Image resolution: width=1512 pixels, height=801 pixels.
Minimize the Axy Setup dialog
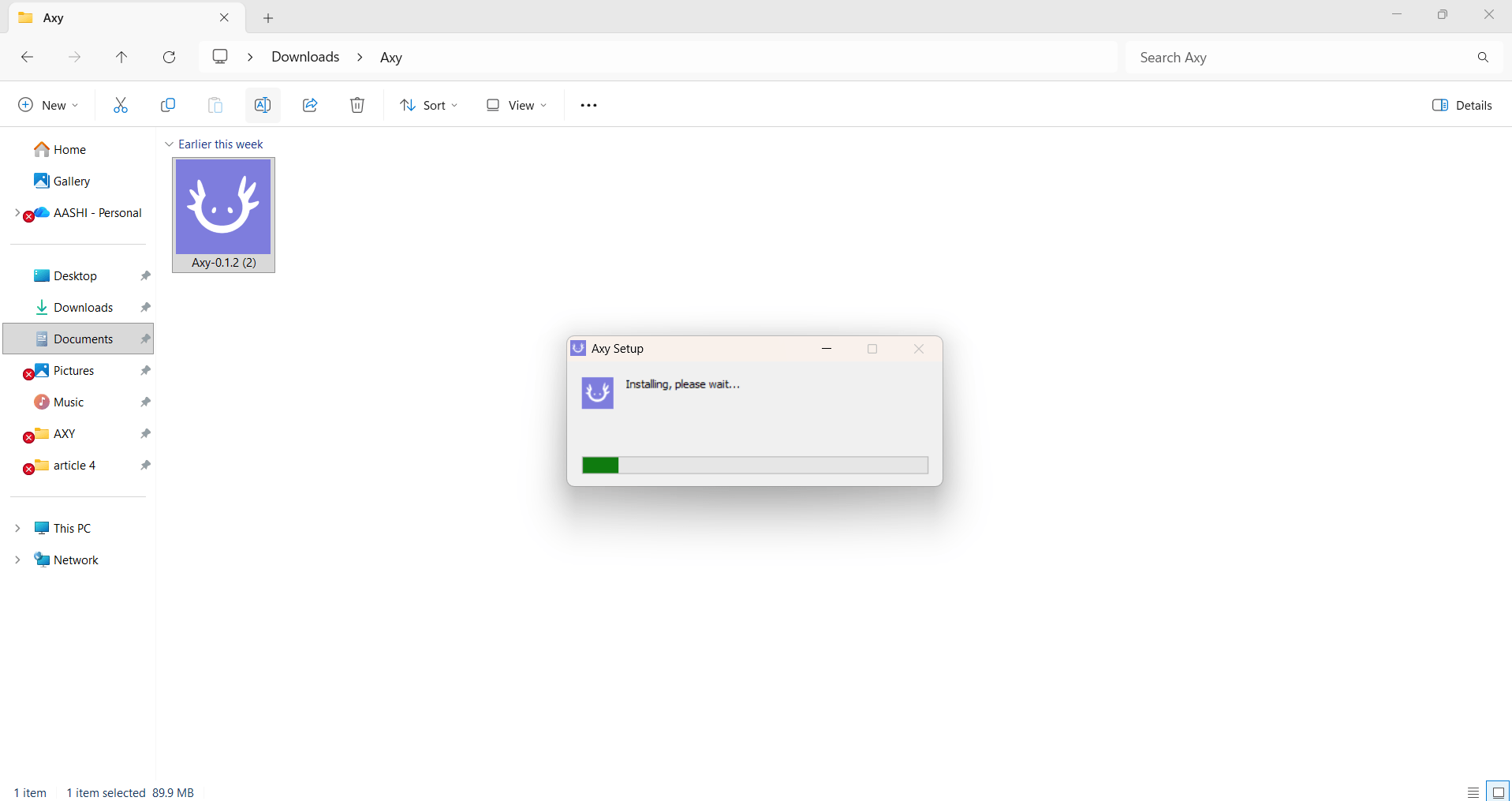(x=827, y=349)
